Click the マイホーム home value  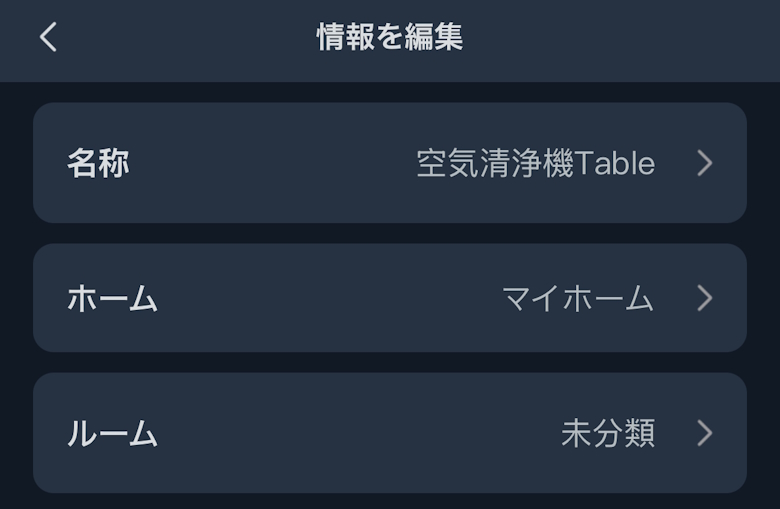[578, 298]
